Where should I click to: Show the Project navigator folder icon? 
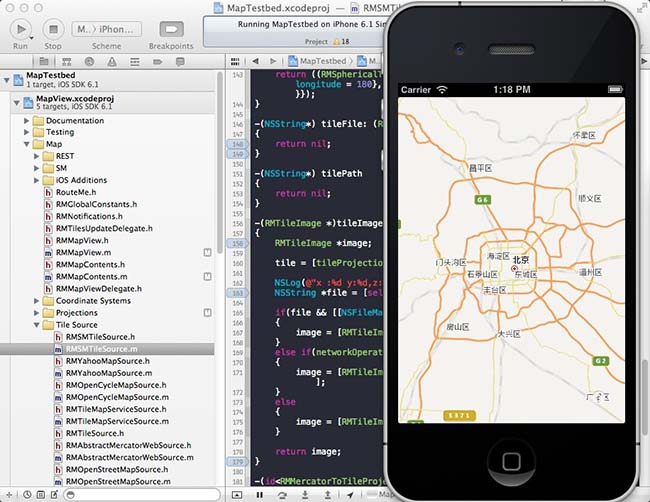tap(44, 62)
